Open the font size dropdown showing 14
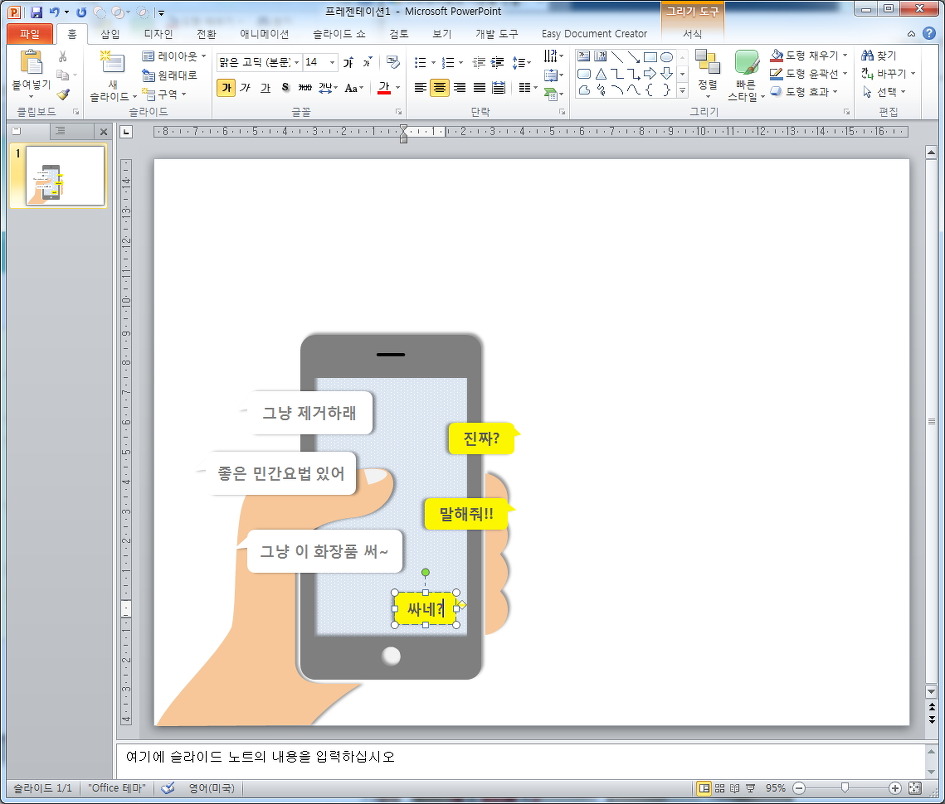Viewport: 945px width, 804px height. [333, 62]
